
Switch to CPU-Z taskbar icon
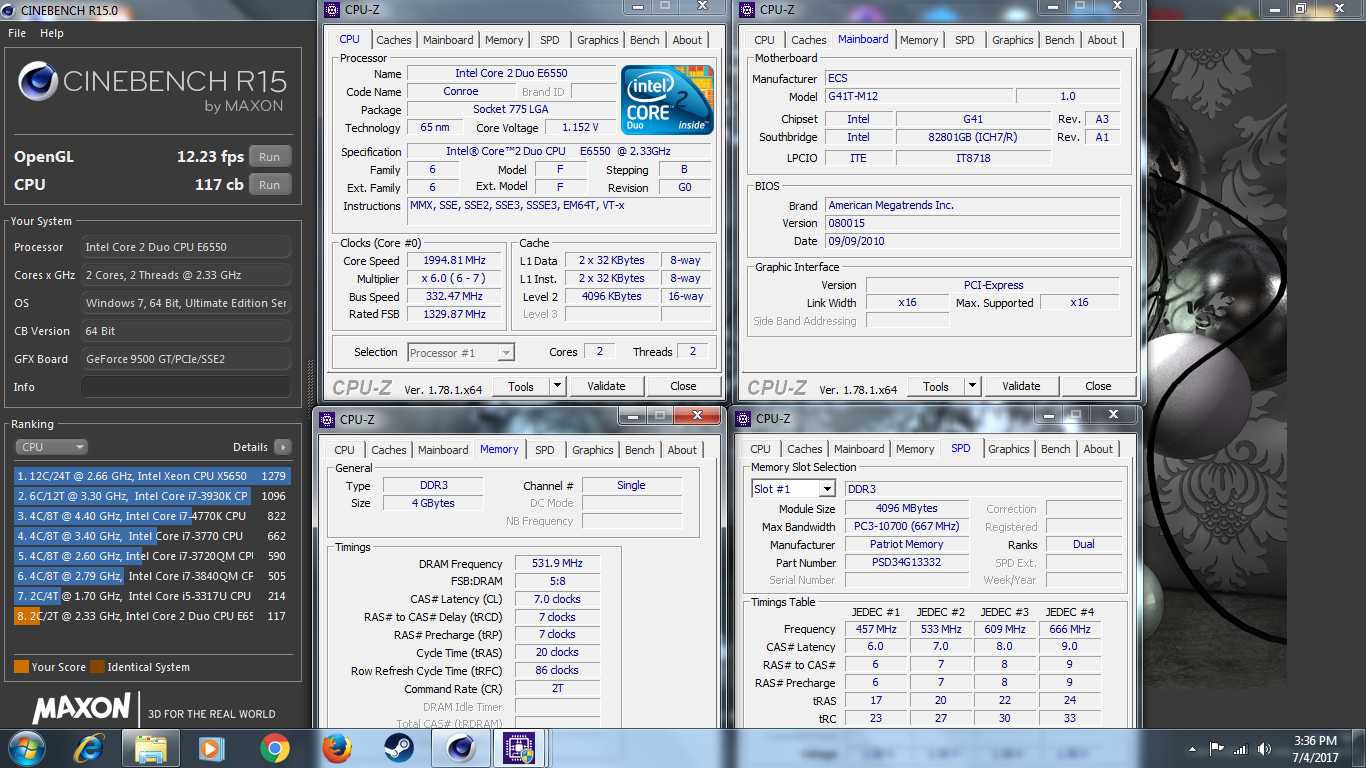[x=518, y=748]
